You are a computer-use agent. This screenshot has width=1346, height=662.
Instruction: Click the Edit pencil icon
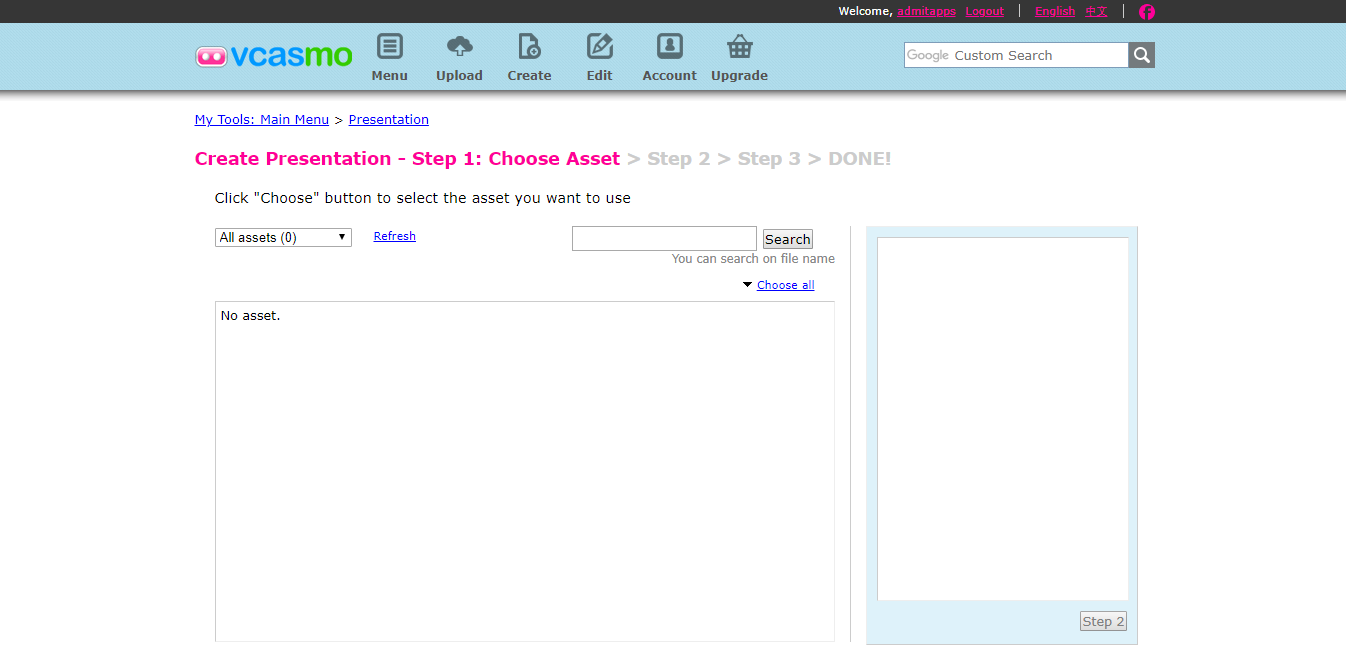pos(599,46)
